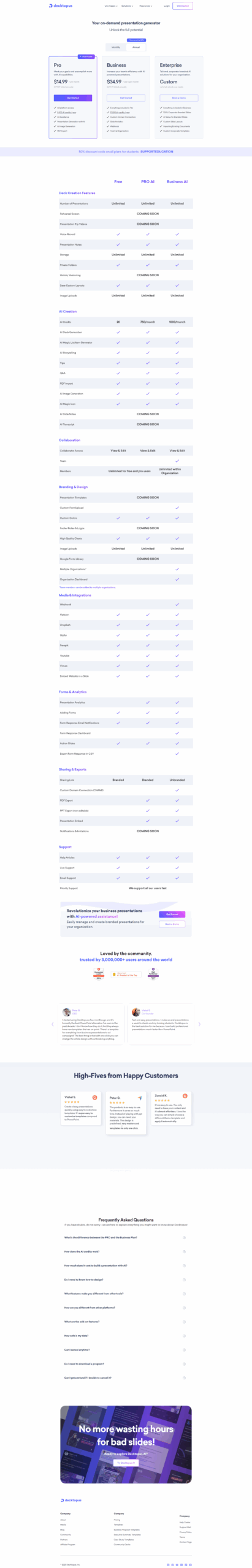Image resolution: width=252 pixels, height=1568 pixels.
Task: Click the Try Decktopus AI button
Action: [x=126, y=1462]
